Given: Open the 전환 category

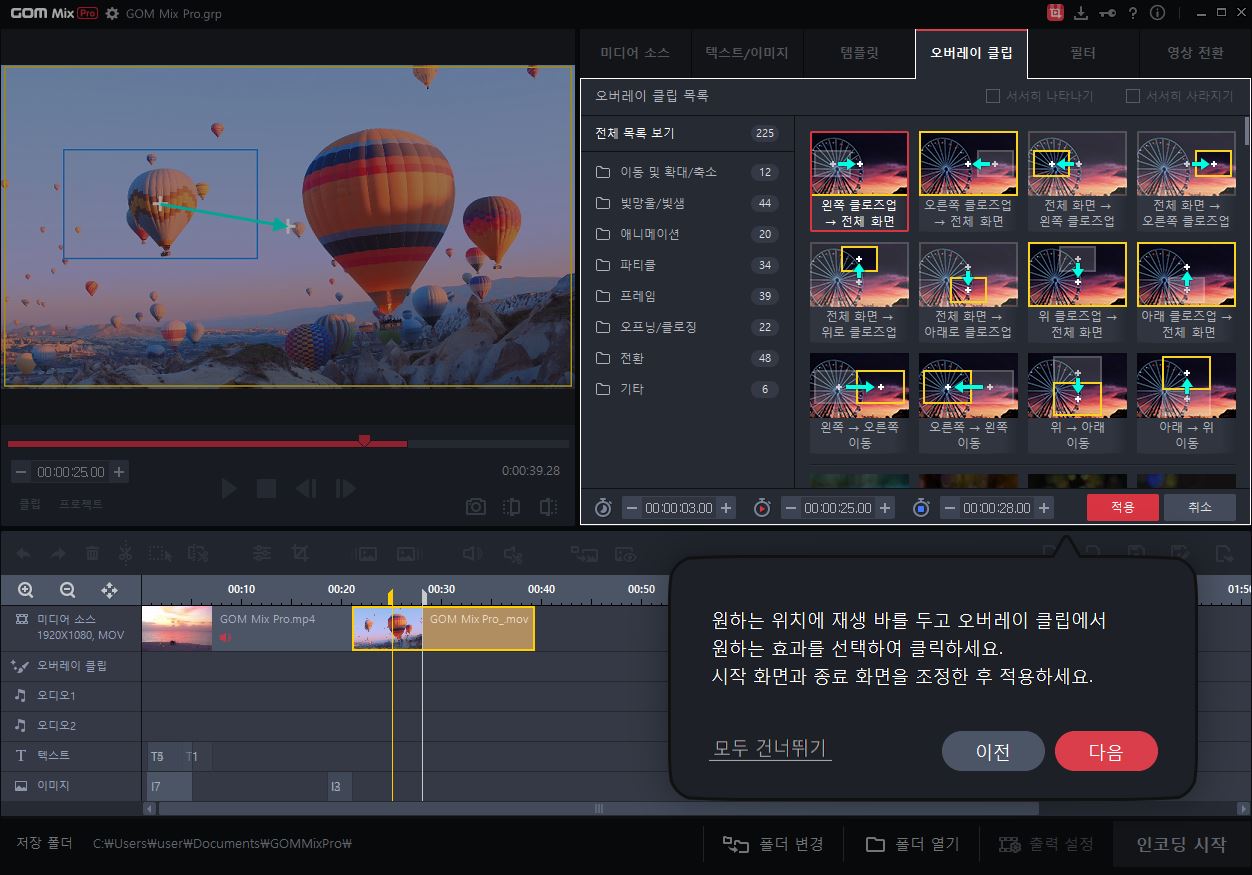Looking at the screenshot, I should [x=686, y=358].
